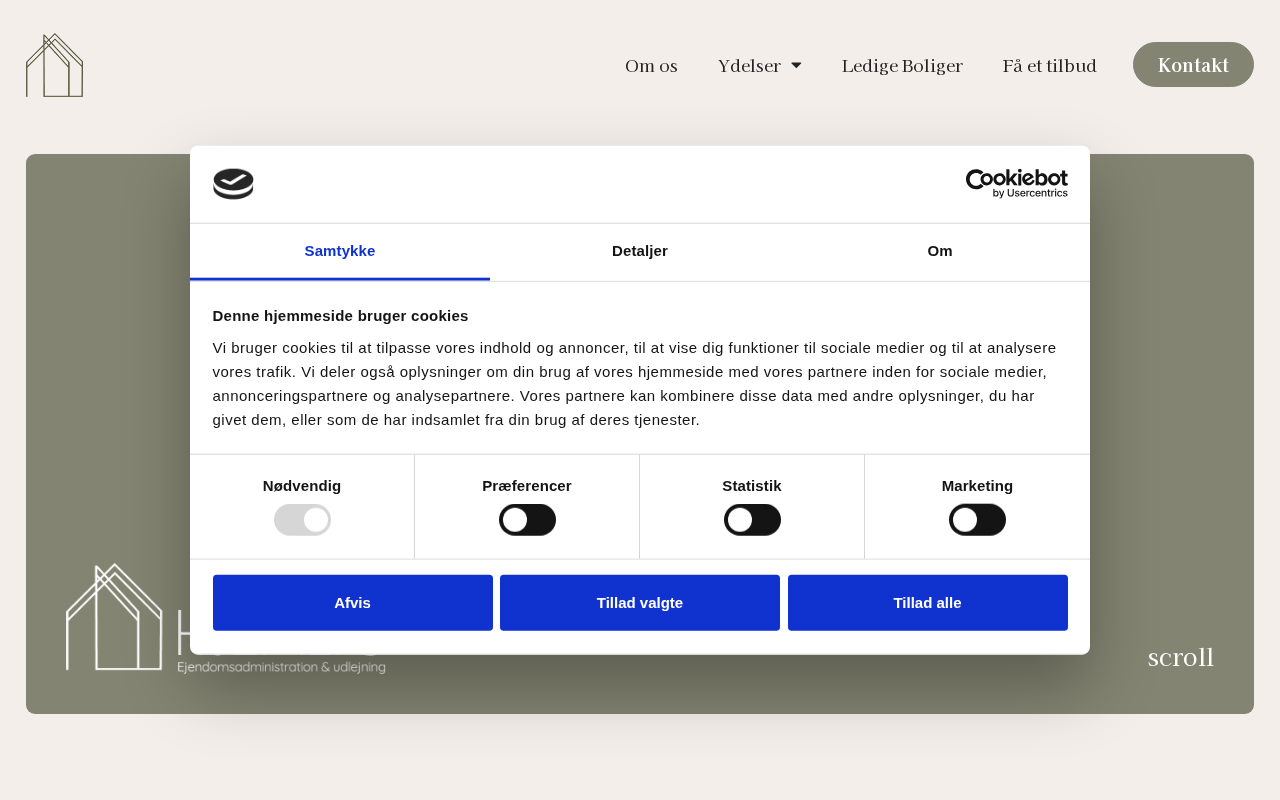The width and height of the screenshot is (1280, 800).
Task: Click the white house logo in hero banner
Action: pyautogui.click(x=114, y=618)
